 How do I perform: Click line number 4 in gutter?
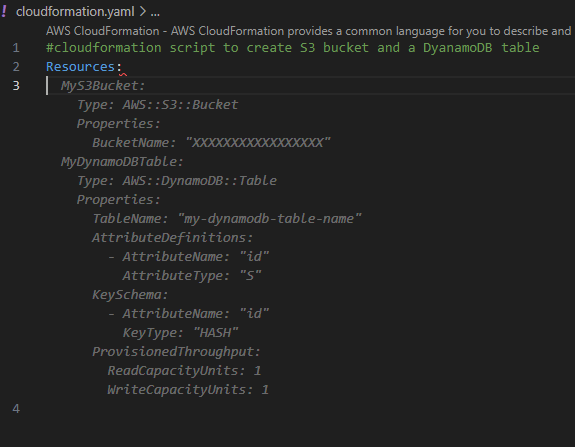point(16,408)
